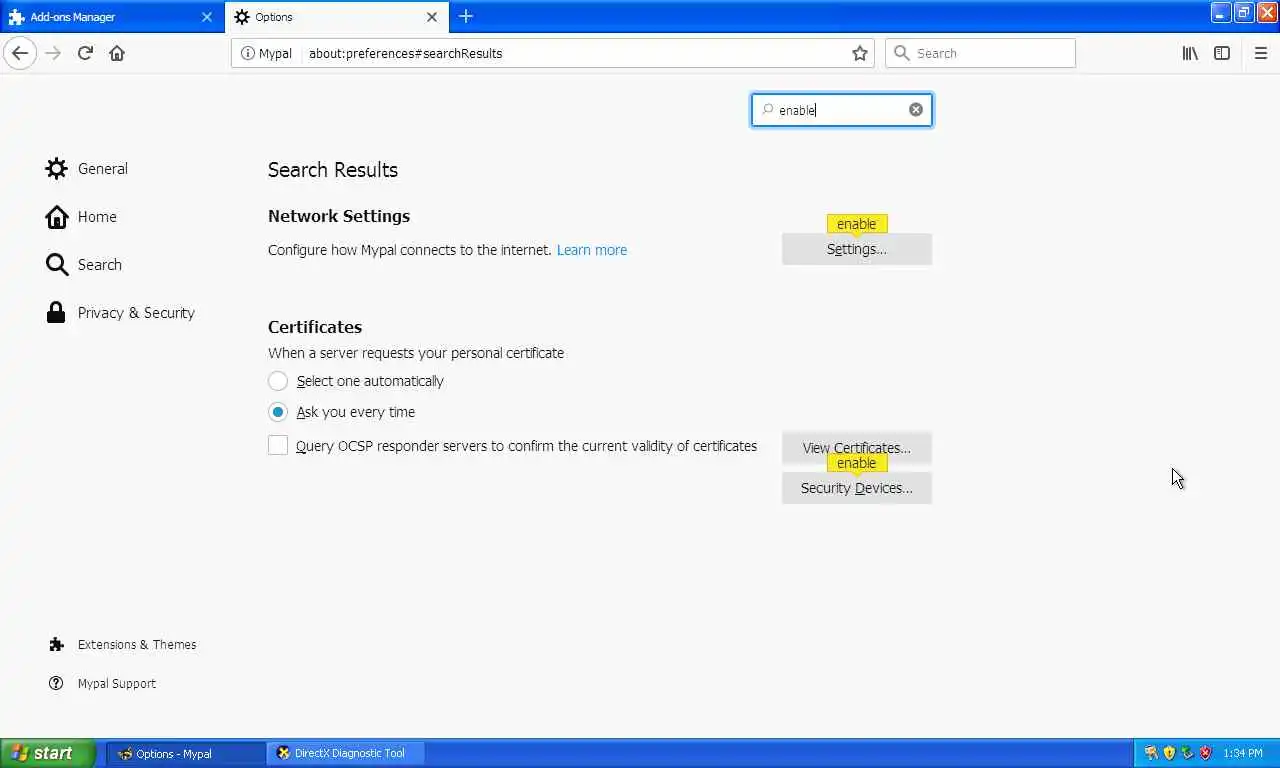The width and height of the screenshot is (1280, 768).
Task: Click the View Certificates button
Action: click(x=857, y=448)
